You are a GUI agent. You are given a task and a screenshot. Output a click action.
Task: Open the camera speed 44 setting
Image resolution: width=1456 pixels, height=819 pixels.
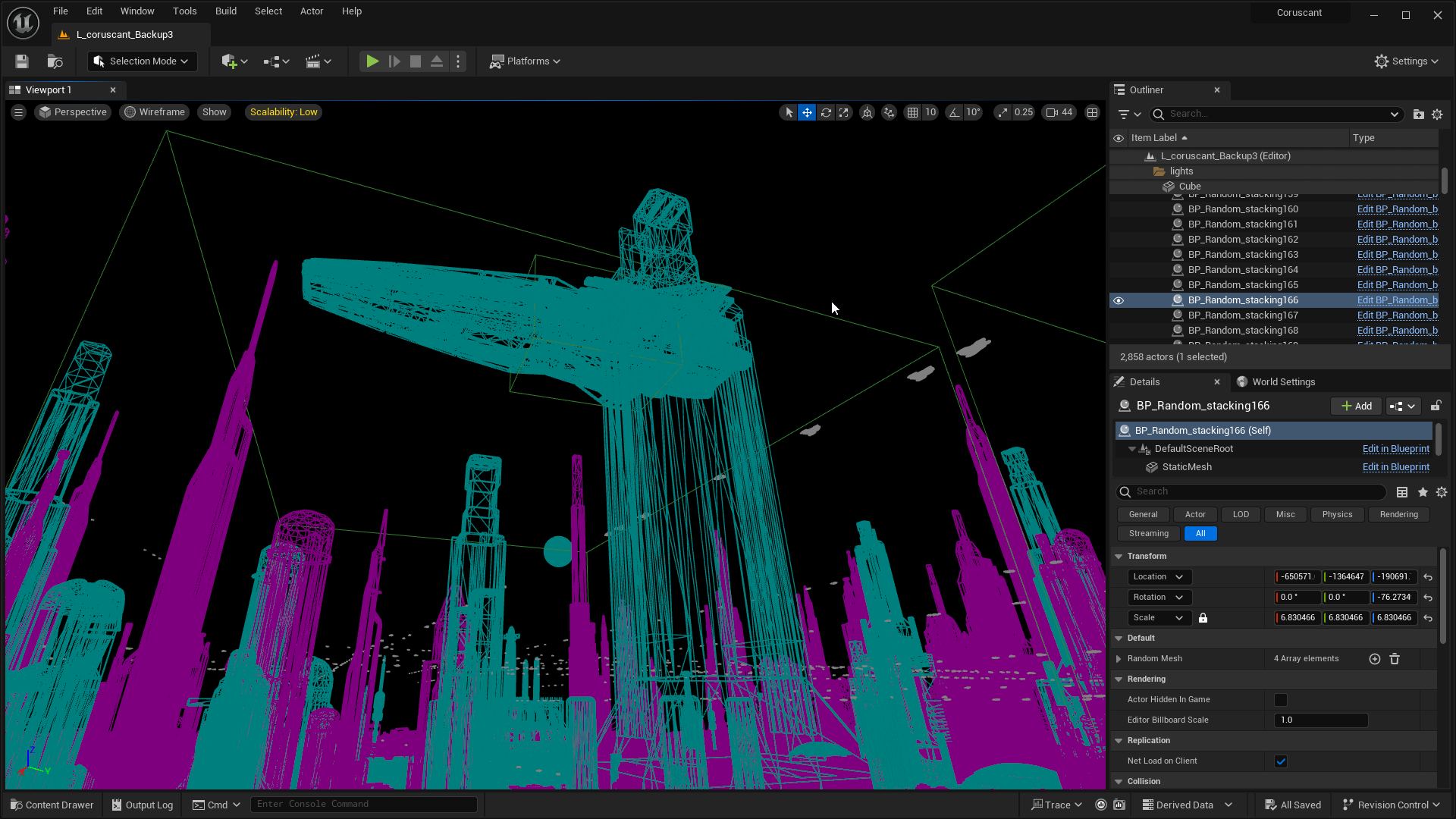click(x=1059, y=112)
